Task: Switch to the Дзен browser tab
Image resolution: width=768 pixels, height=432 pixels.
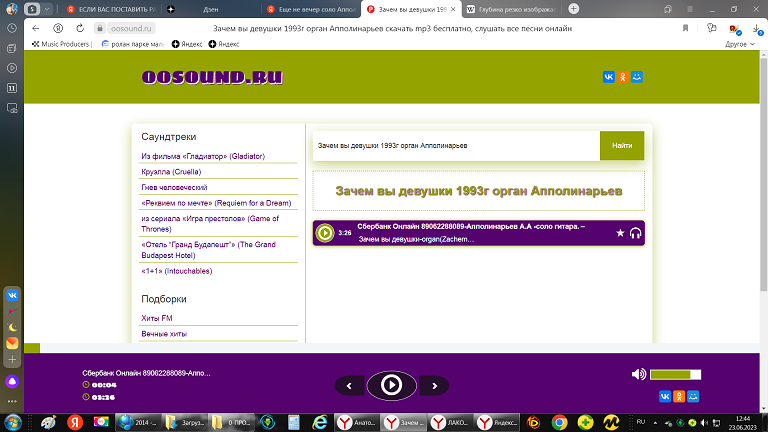Action: click(211, 9)
